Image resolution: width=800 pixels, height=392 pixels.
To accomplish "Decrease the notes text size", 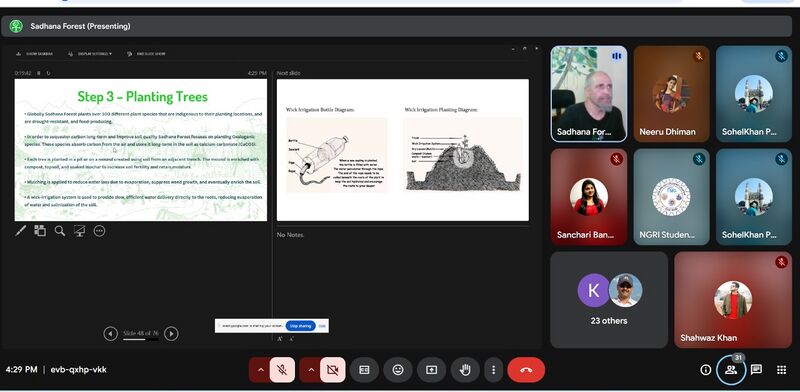I will [291, 339].
